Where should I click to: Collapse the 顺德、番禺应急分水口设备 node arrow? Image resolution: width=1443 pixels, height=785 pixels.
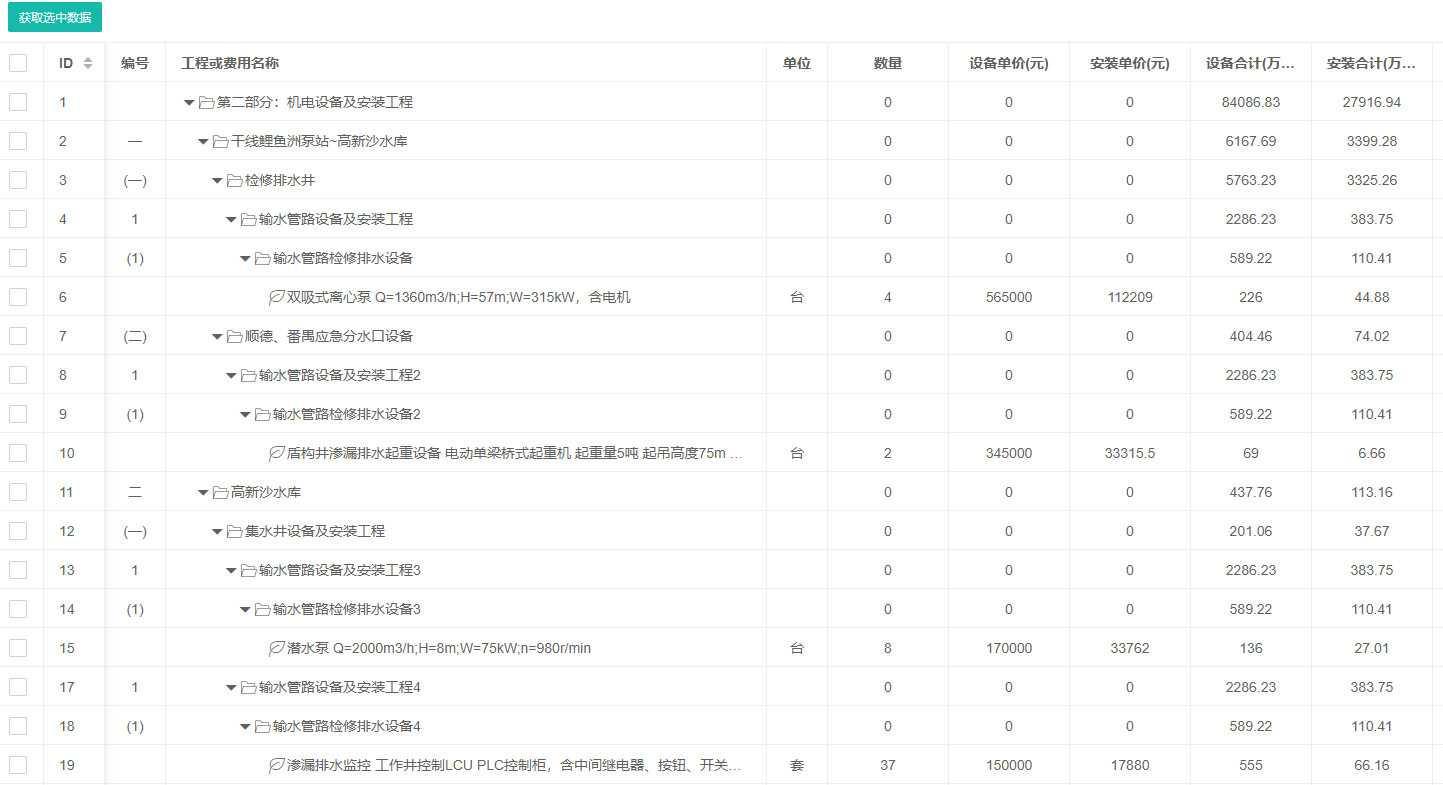click(217, 336)
